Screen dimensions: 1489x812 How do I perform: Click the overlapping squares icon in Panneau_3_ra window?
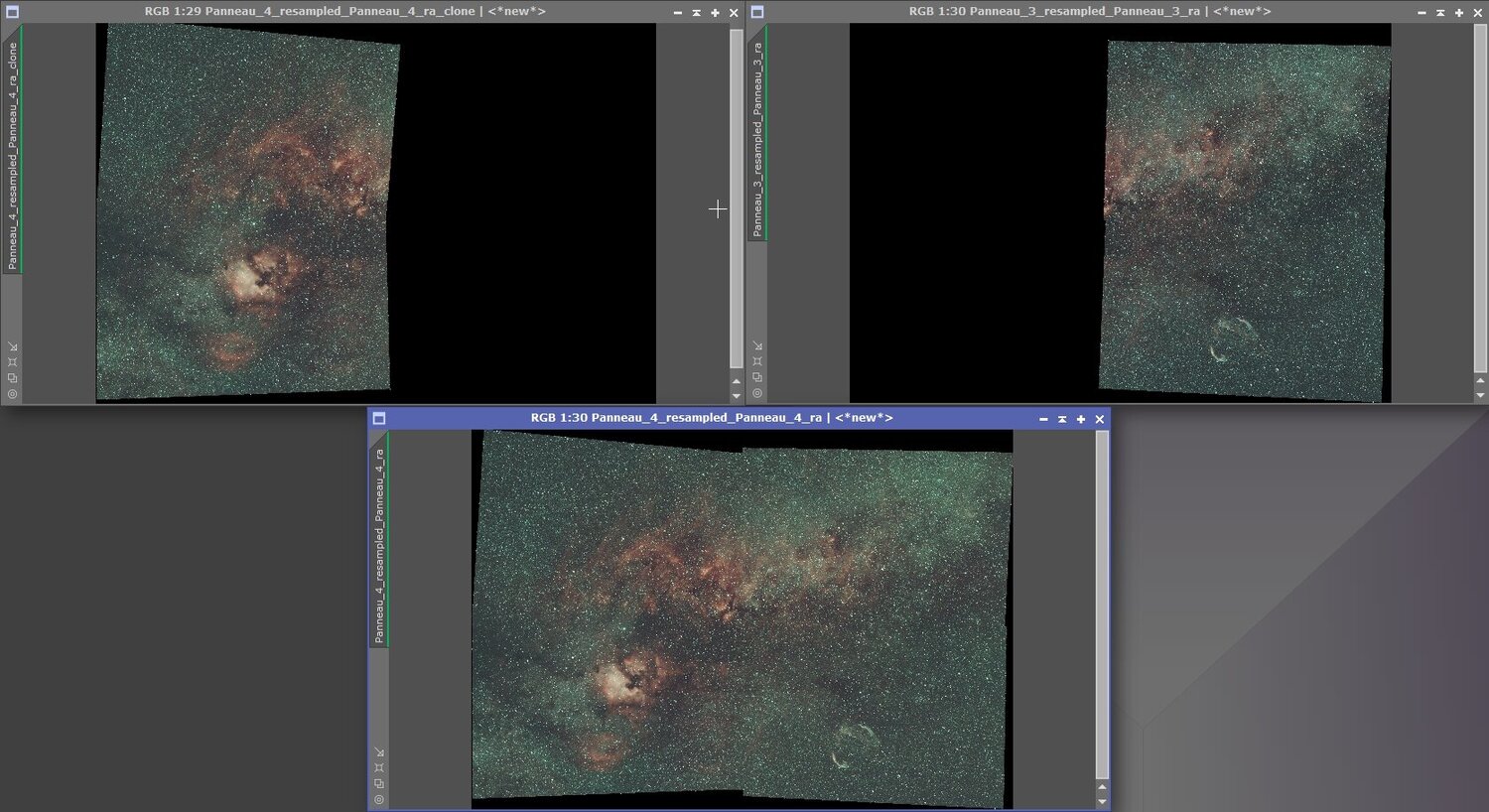pyautogui.click(x=757, y=378)
